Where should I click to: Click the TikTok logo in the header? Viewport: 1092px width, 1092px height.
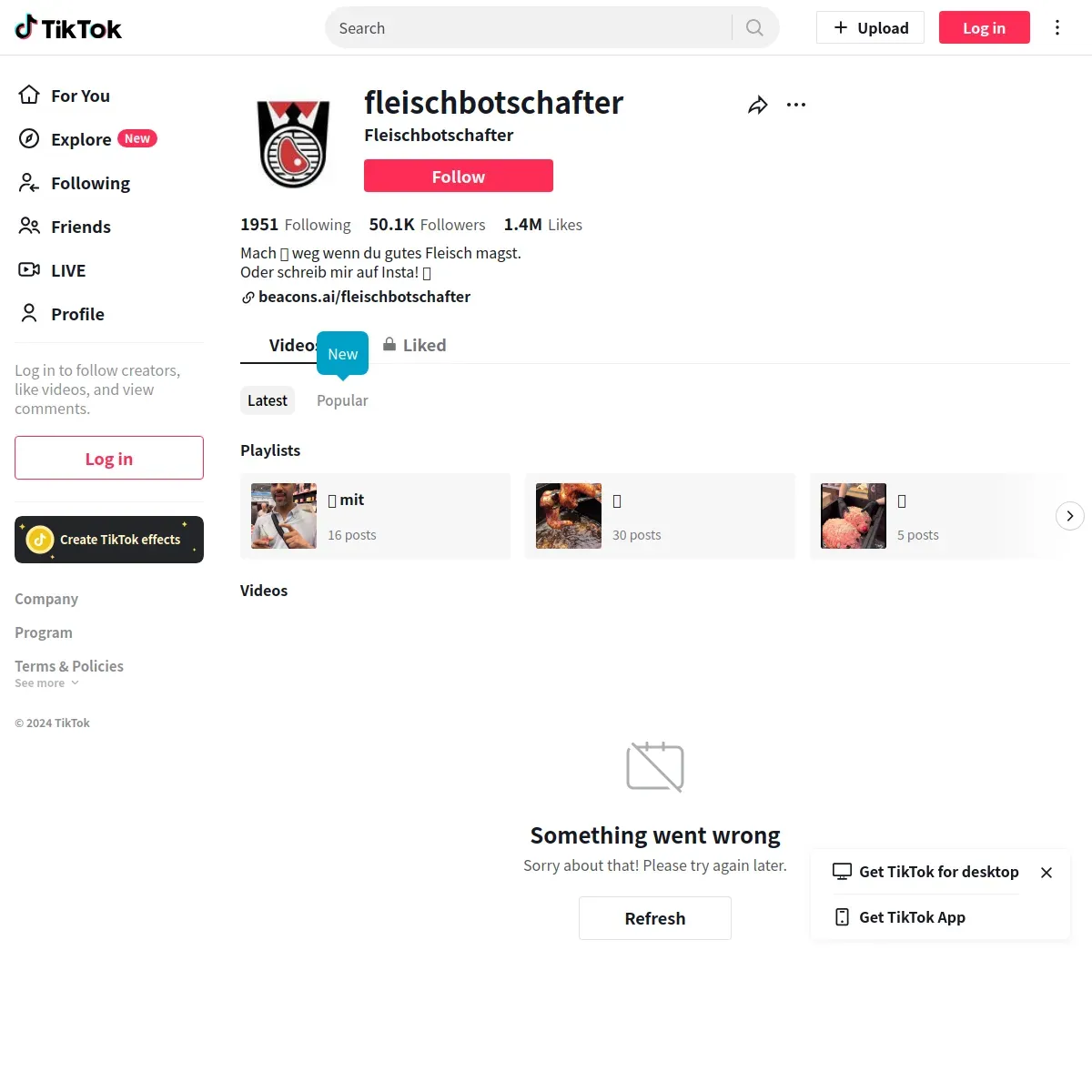tap(68, 28)
